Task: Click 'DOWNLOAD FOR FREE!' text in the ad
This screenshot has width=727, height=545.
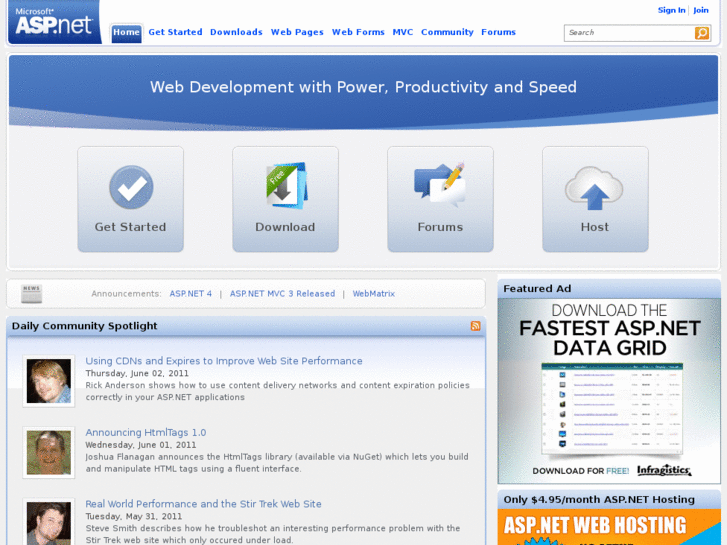Action: click(x=580, y=471)
